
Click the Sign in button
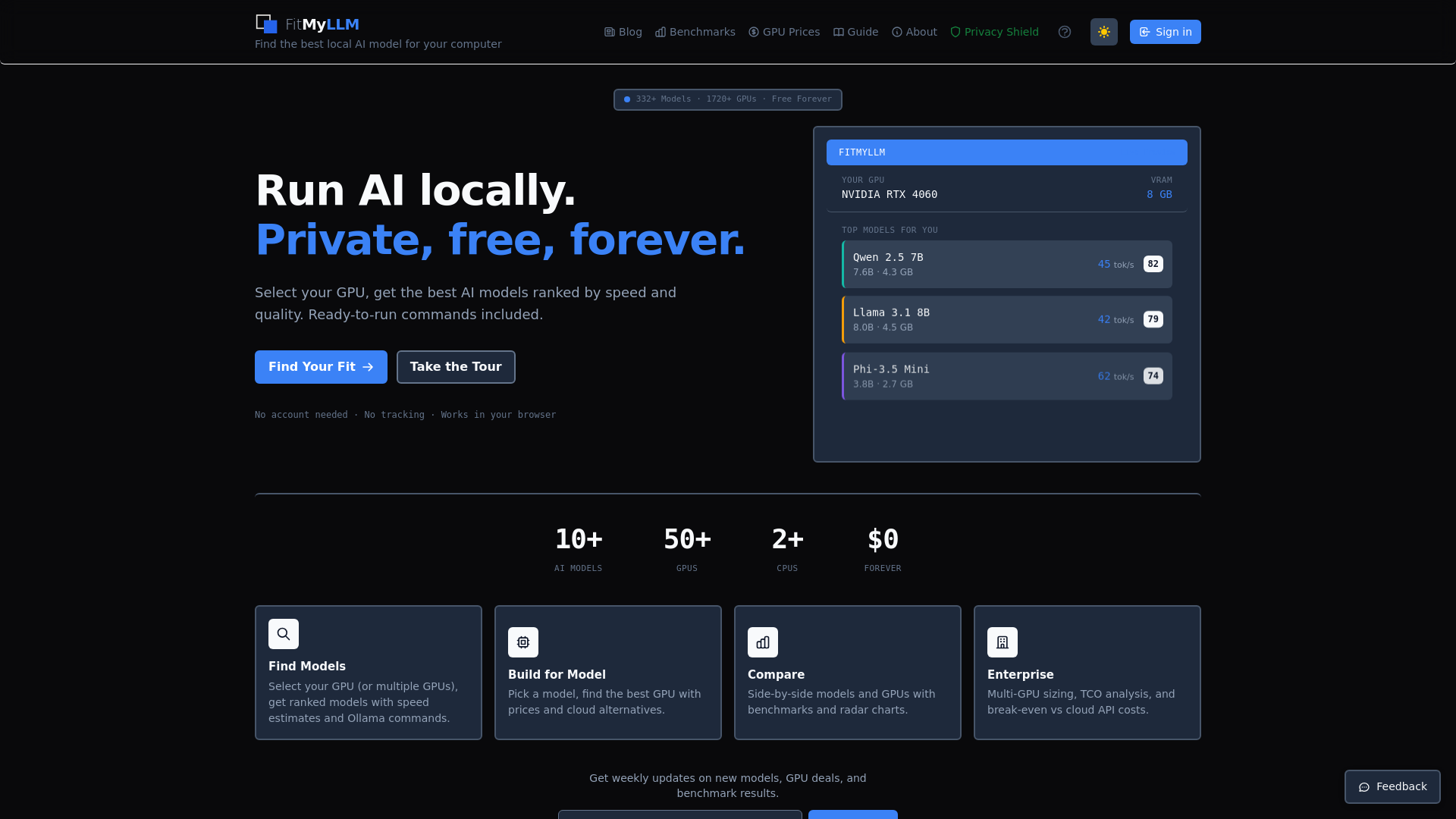1166,32
